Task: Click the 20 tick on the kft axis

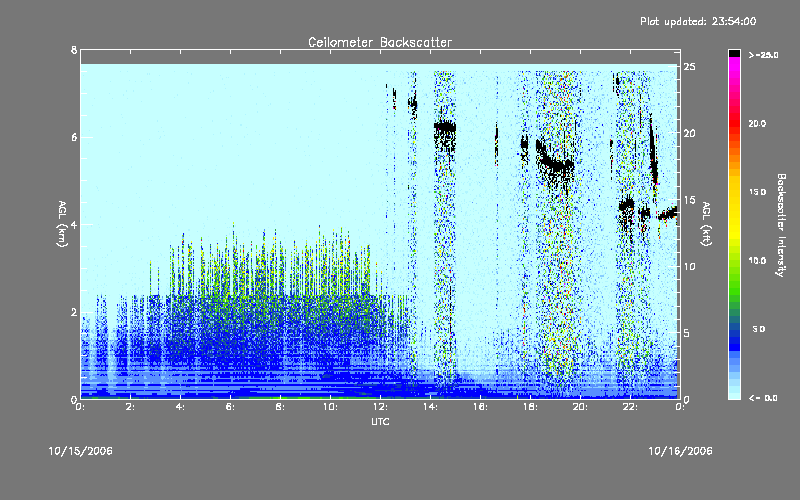Action: tap(690, 133)
